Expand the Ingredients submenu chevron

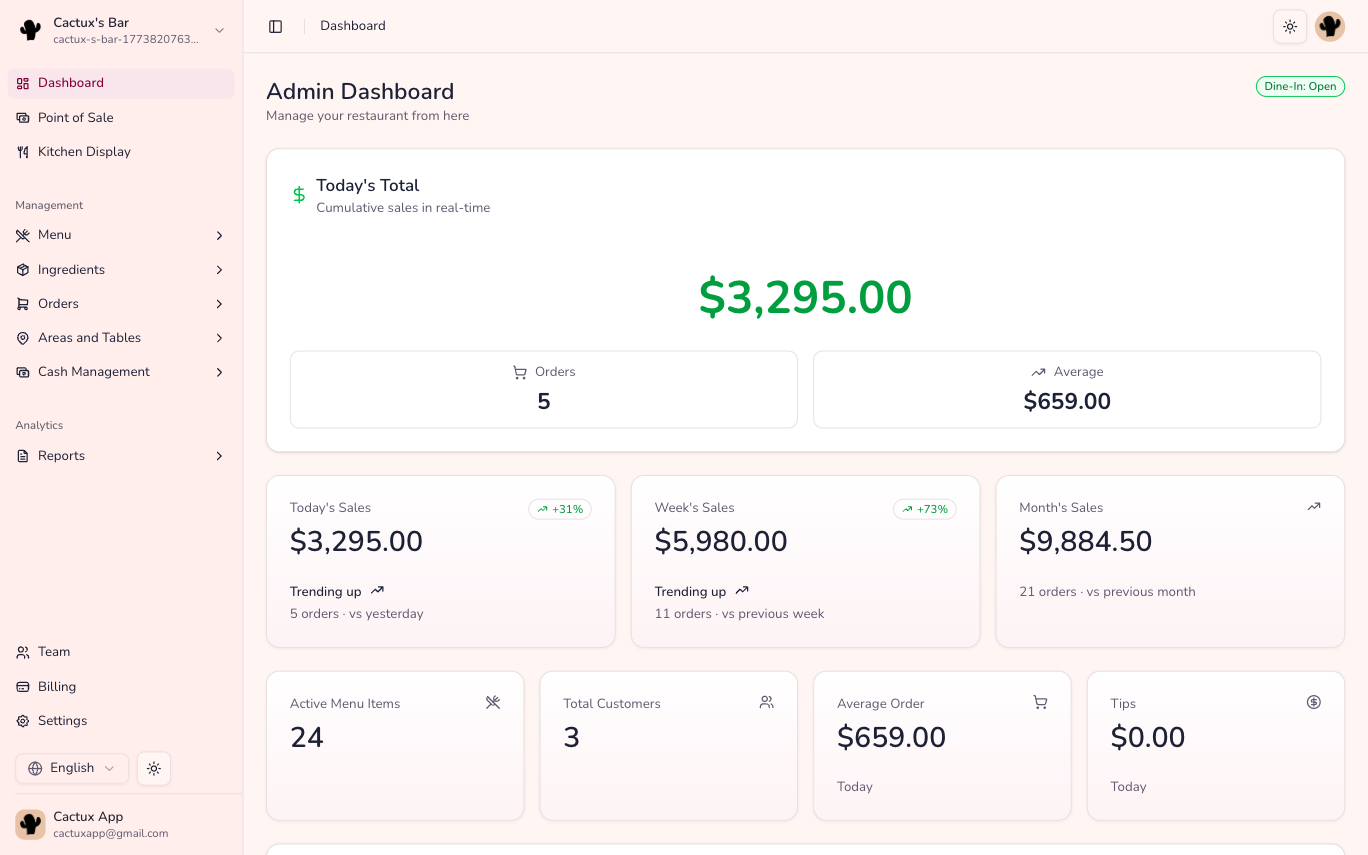point(219,270)
